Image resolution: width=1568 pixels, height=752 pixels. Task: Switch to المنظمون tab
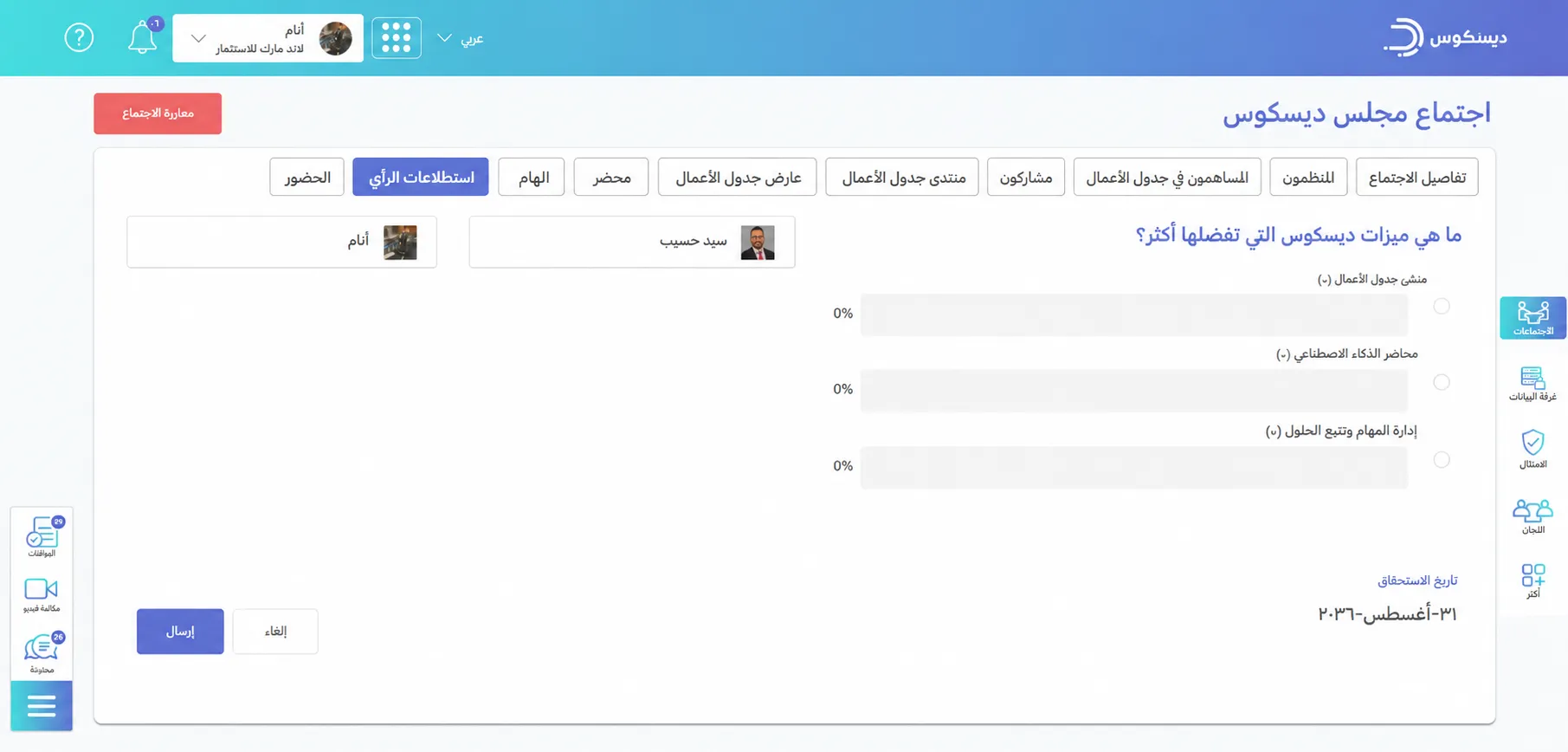coord(1308,177)
